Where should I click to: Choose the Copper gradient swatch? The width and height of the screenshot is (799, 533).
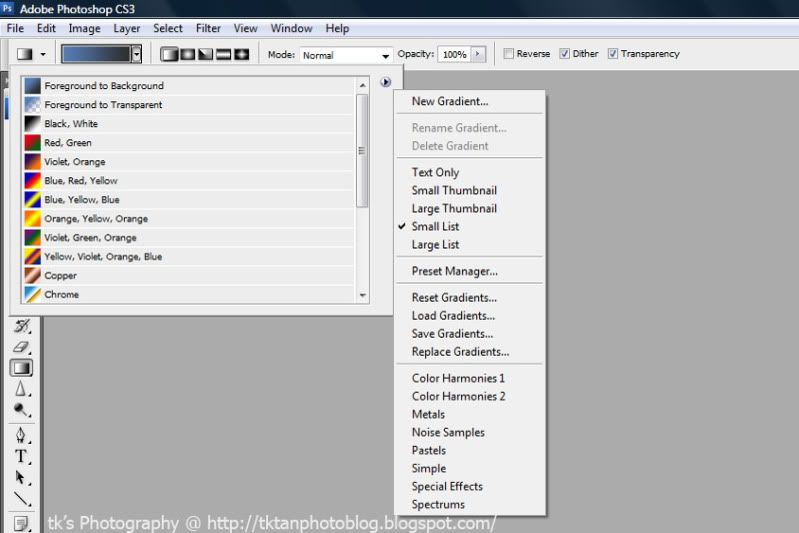pyautogui.click(x=33, y=276)
